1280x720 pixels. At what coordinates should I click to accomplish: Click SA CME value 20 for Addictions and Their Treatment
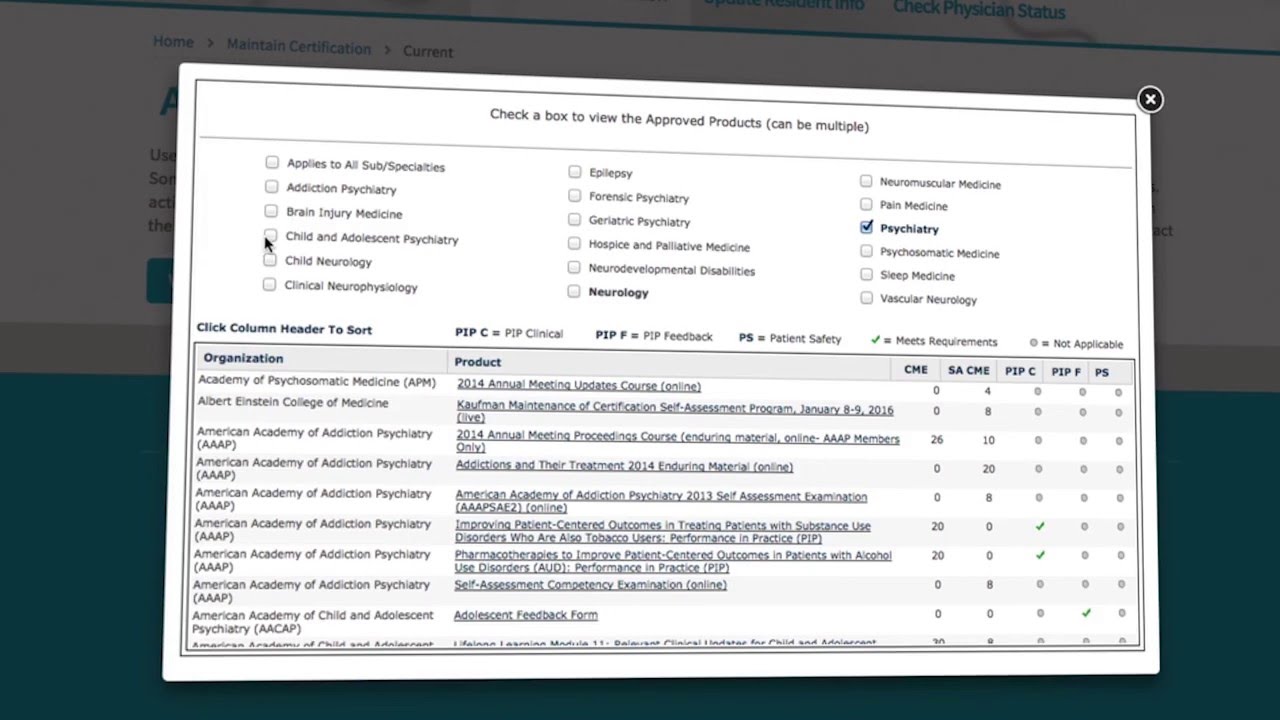pos(989,469)
